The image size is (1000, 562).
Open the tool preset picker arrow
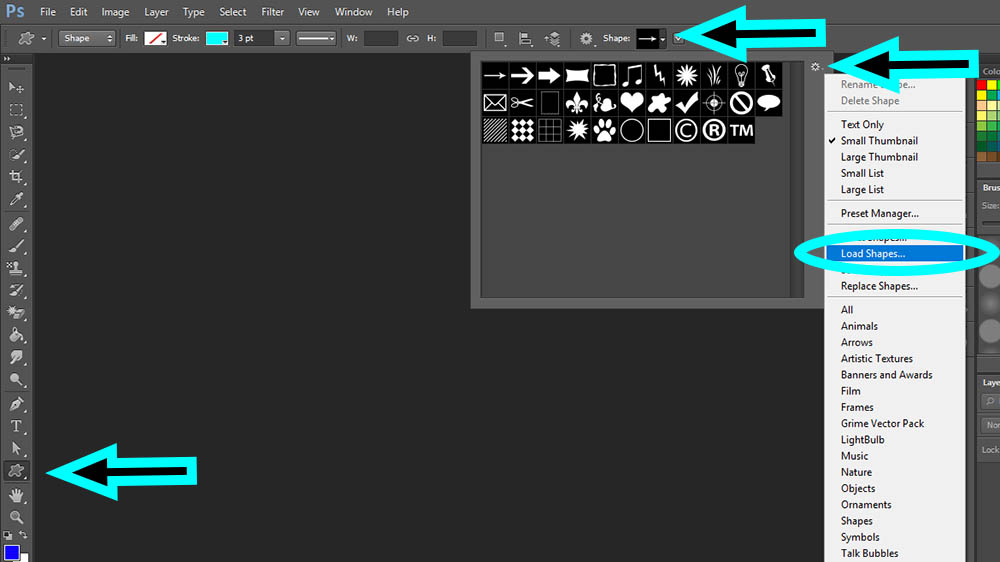click(43, 38)
